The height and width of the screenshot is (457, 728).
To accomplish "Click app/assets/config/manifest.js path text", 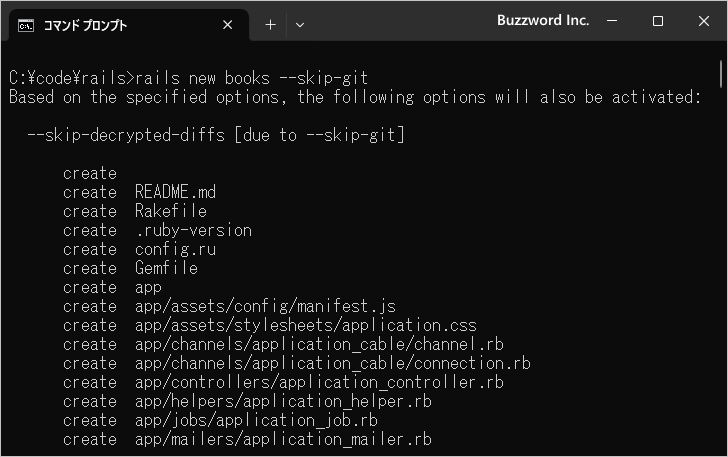I will click(265, 307).
